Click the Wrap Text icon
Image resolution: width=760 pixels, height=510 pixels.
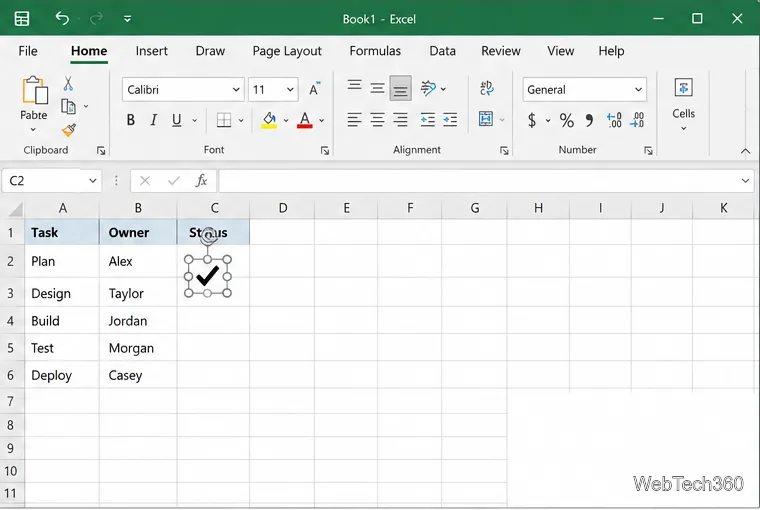click(487, 88)
